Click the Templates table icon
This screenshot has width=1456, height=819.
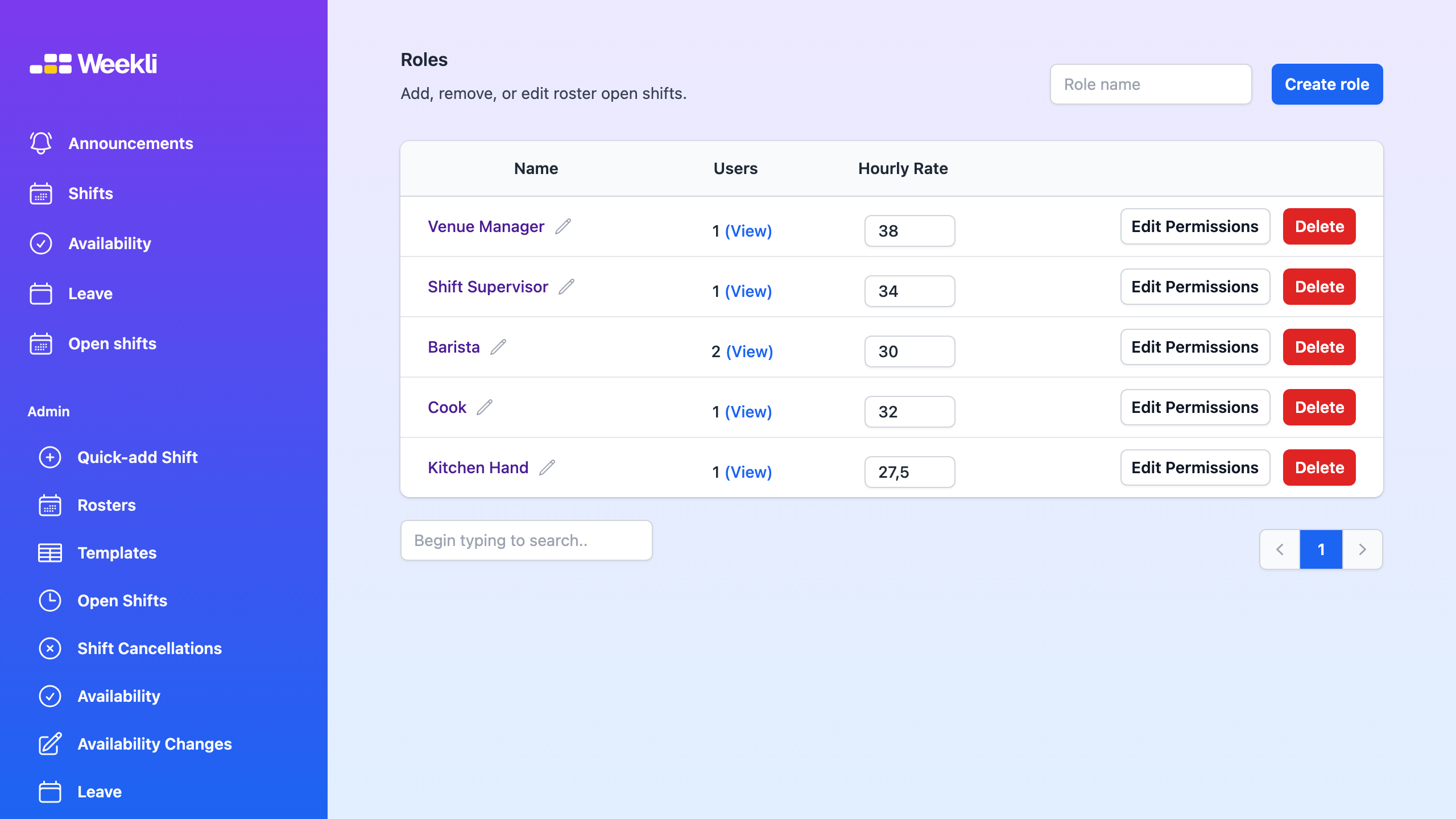pos(50,553)
